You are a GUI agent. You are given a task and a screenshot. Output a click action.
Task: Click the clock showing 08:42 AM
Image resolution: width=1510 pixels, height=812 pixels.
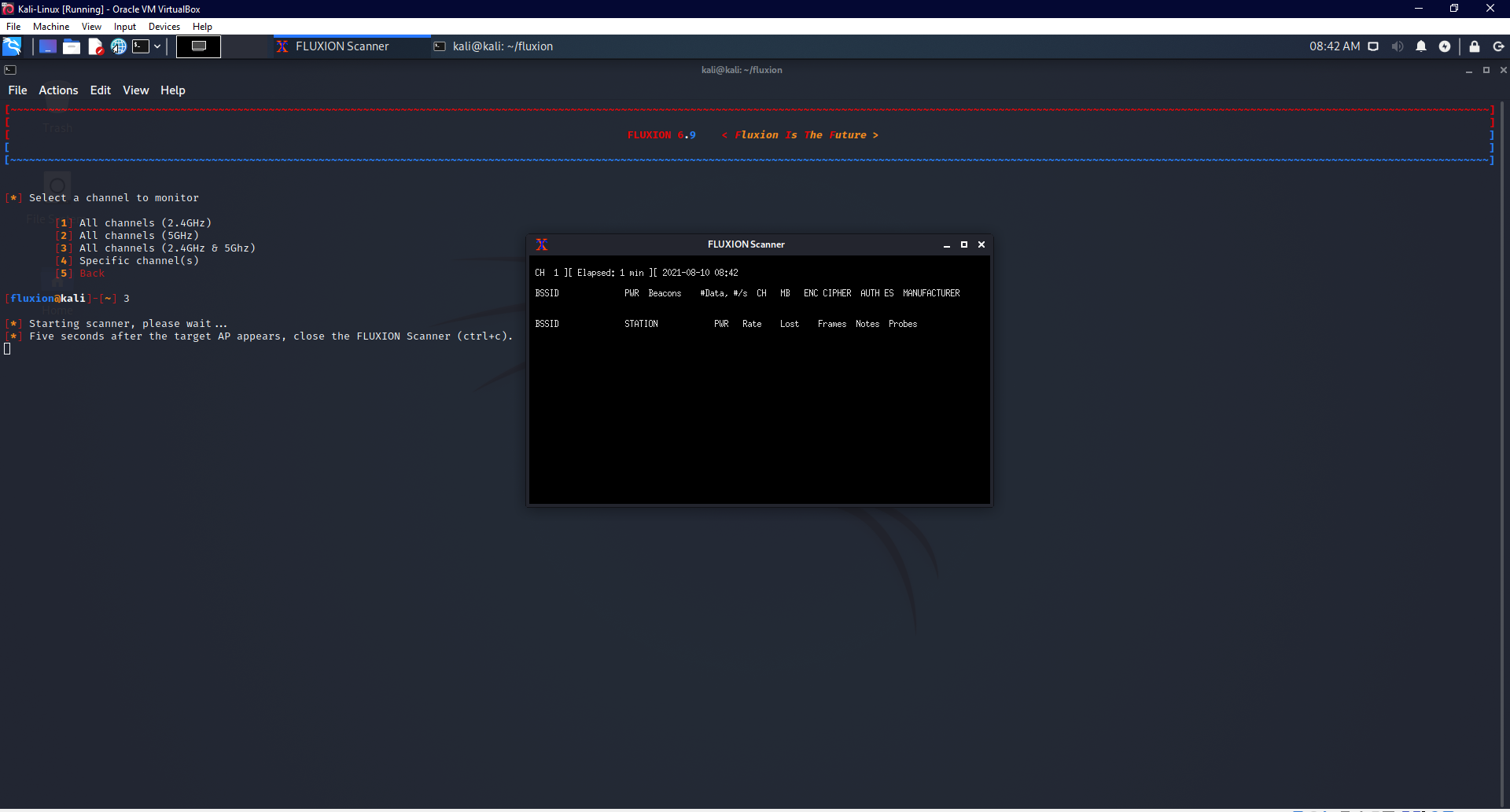pos(1335,46)
